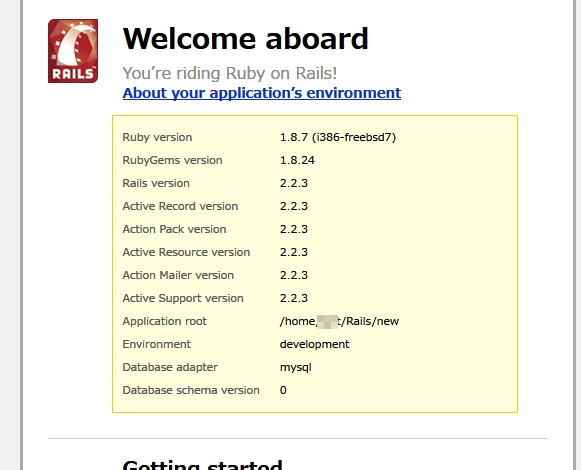Select the value 1.8.7 (i386-freebsd7)
Viewport: 581px width, 470px height.
(x=338, y=137)
